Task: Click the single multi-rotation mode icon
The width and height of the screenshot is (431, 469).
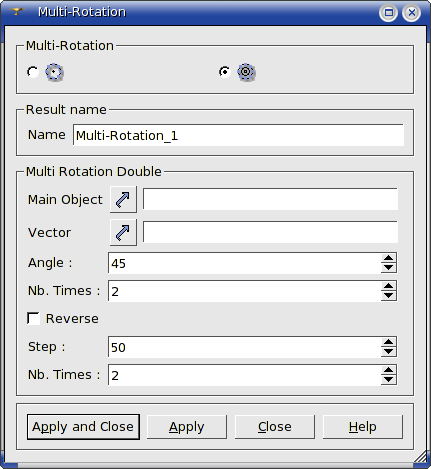Action: pos(54,72)
